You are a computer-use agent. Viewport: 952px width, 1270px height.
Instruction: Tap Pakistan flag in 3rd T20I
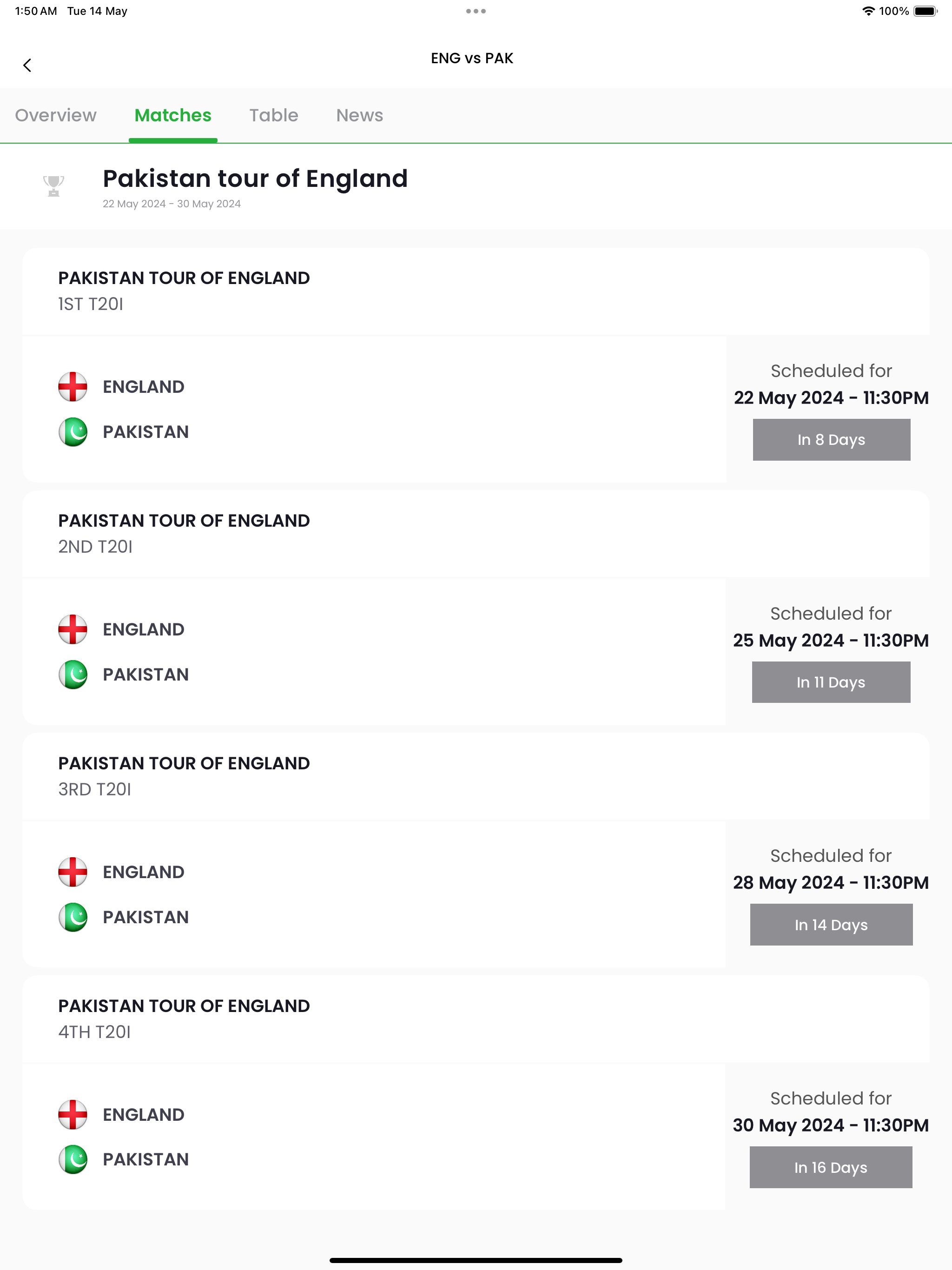tap(73, 917)
